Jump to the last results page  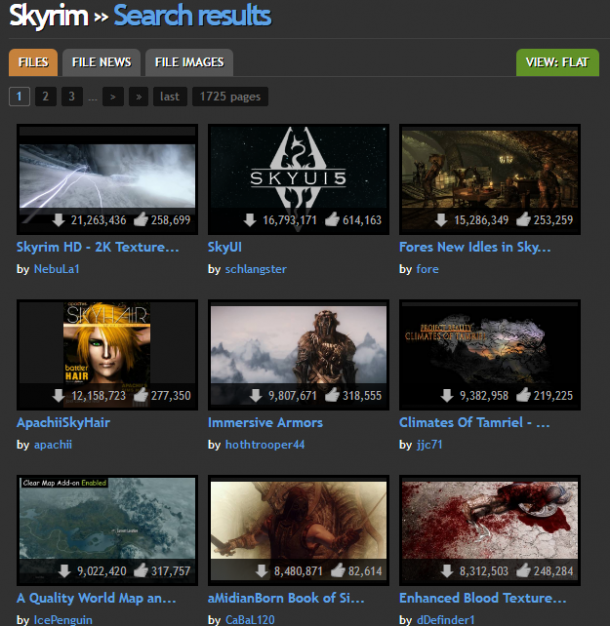[x=170, y=96]
